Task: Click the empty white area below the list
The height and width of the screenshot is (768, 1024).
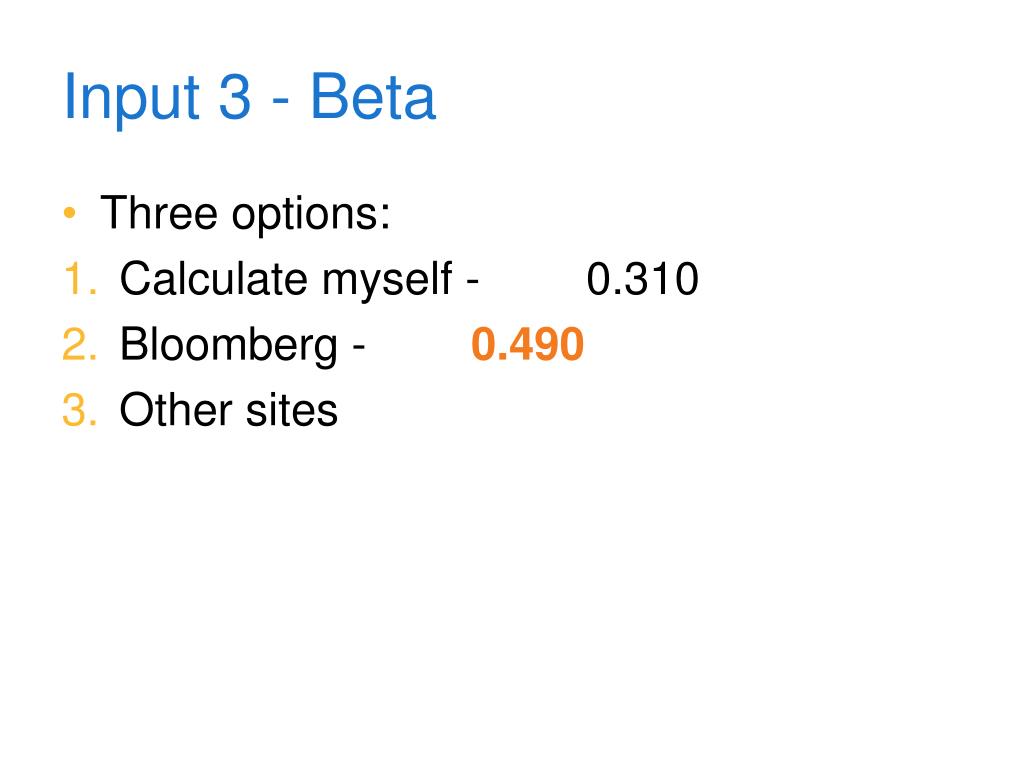Action: point(512,588)
